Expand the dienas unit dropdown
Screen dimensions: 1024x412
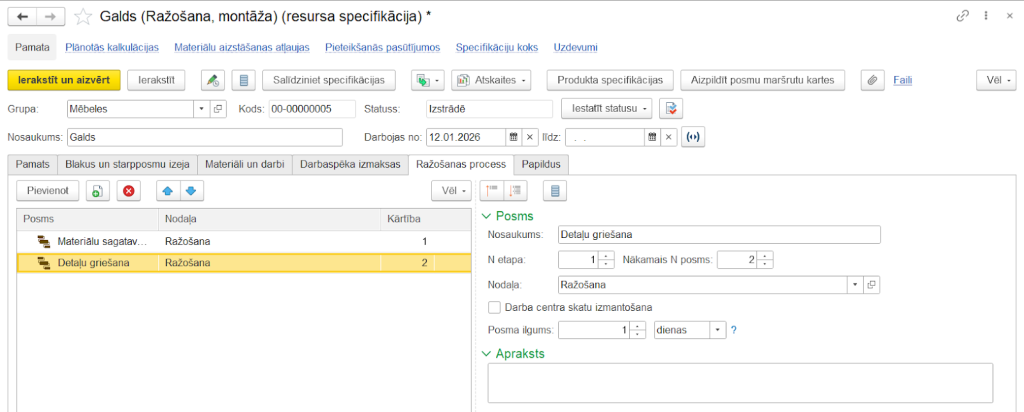[717, 330]
